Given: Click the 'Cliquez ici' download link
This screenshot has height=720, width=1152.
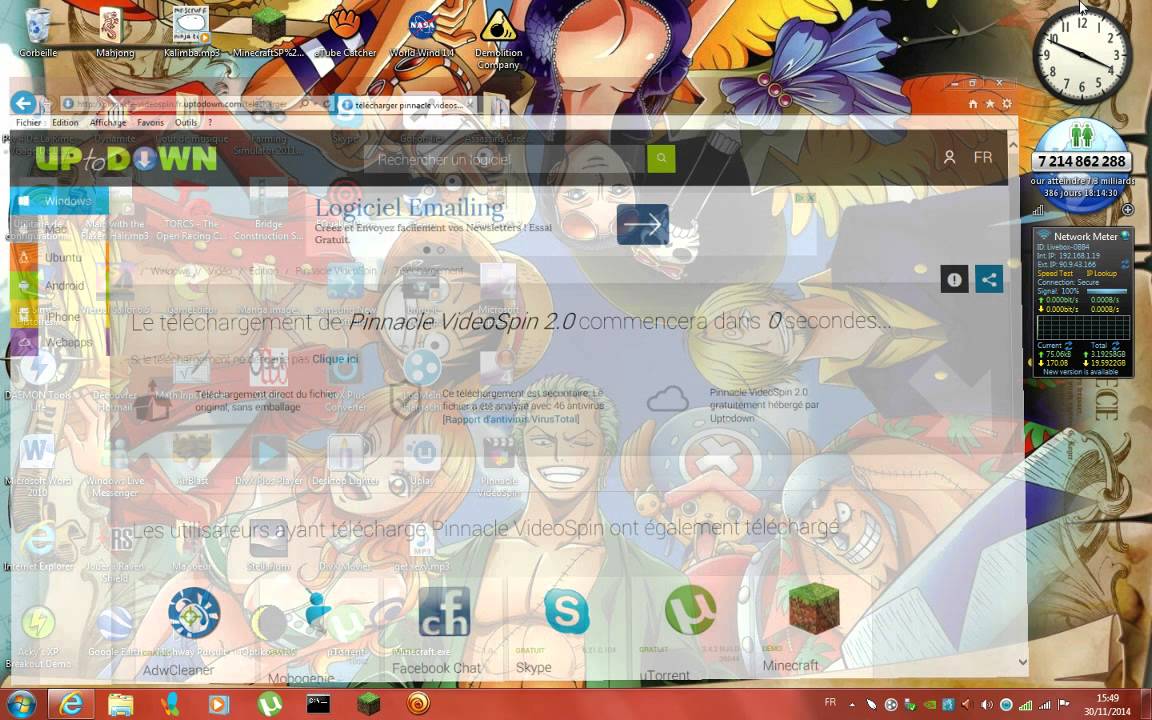Looking at the screenshot, I should [335, 359].
